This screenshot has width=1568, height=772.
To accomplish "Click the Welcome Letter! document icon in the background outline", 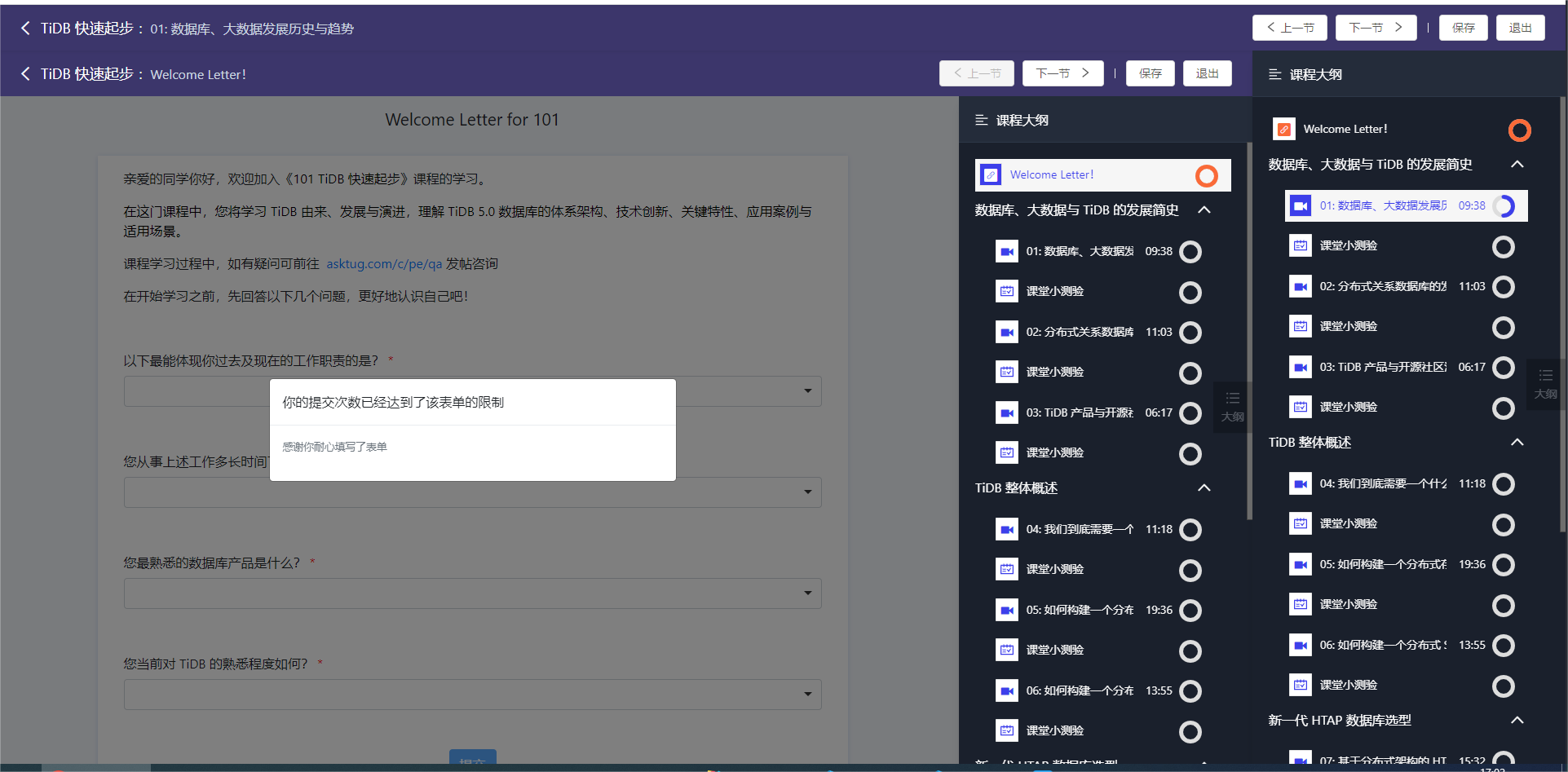I will click(x=1284, y=129).
